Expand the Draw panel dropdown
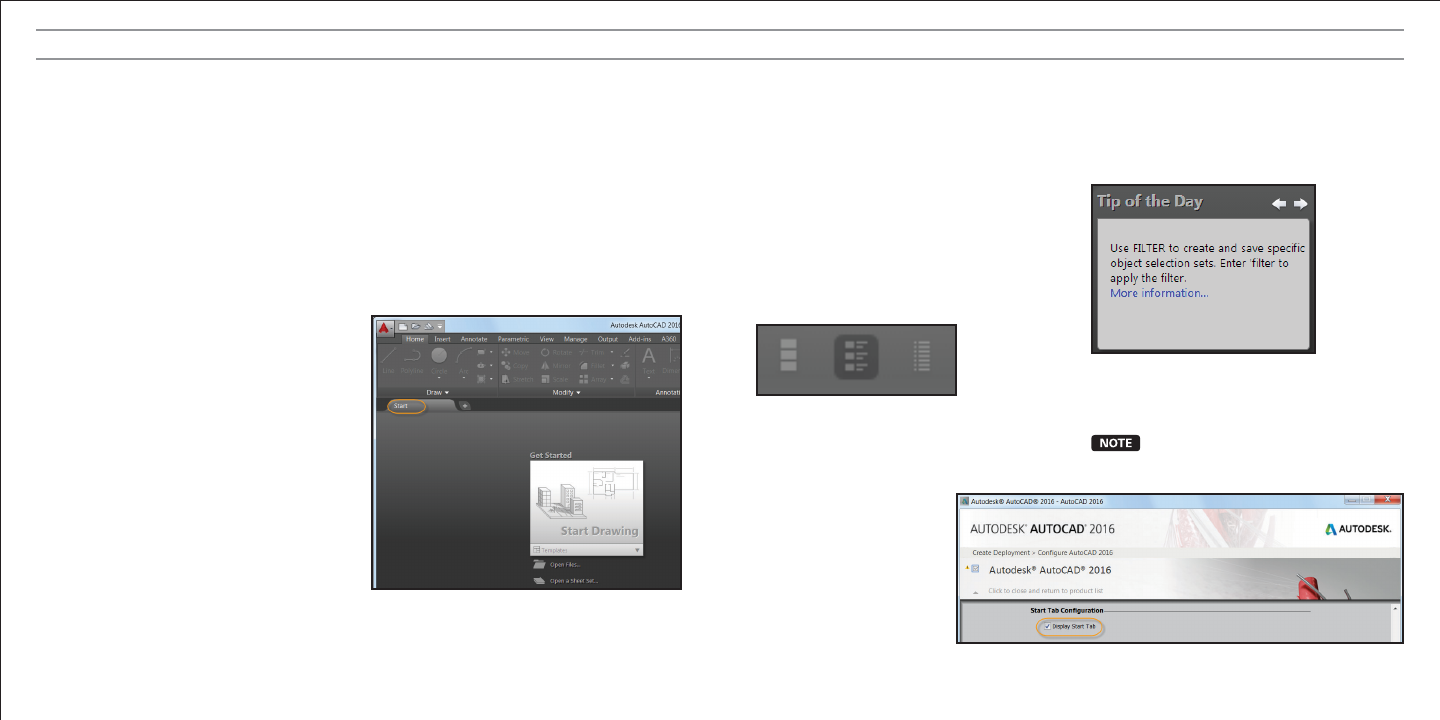 pyautogui.click(x=437, y=392)
